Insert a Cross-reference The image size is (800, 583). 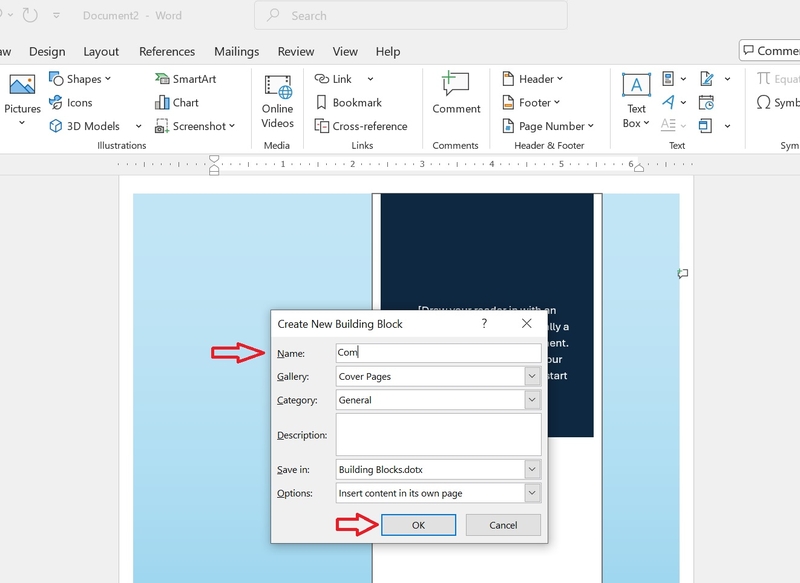click(x=361, y=126)
